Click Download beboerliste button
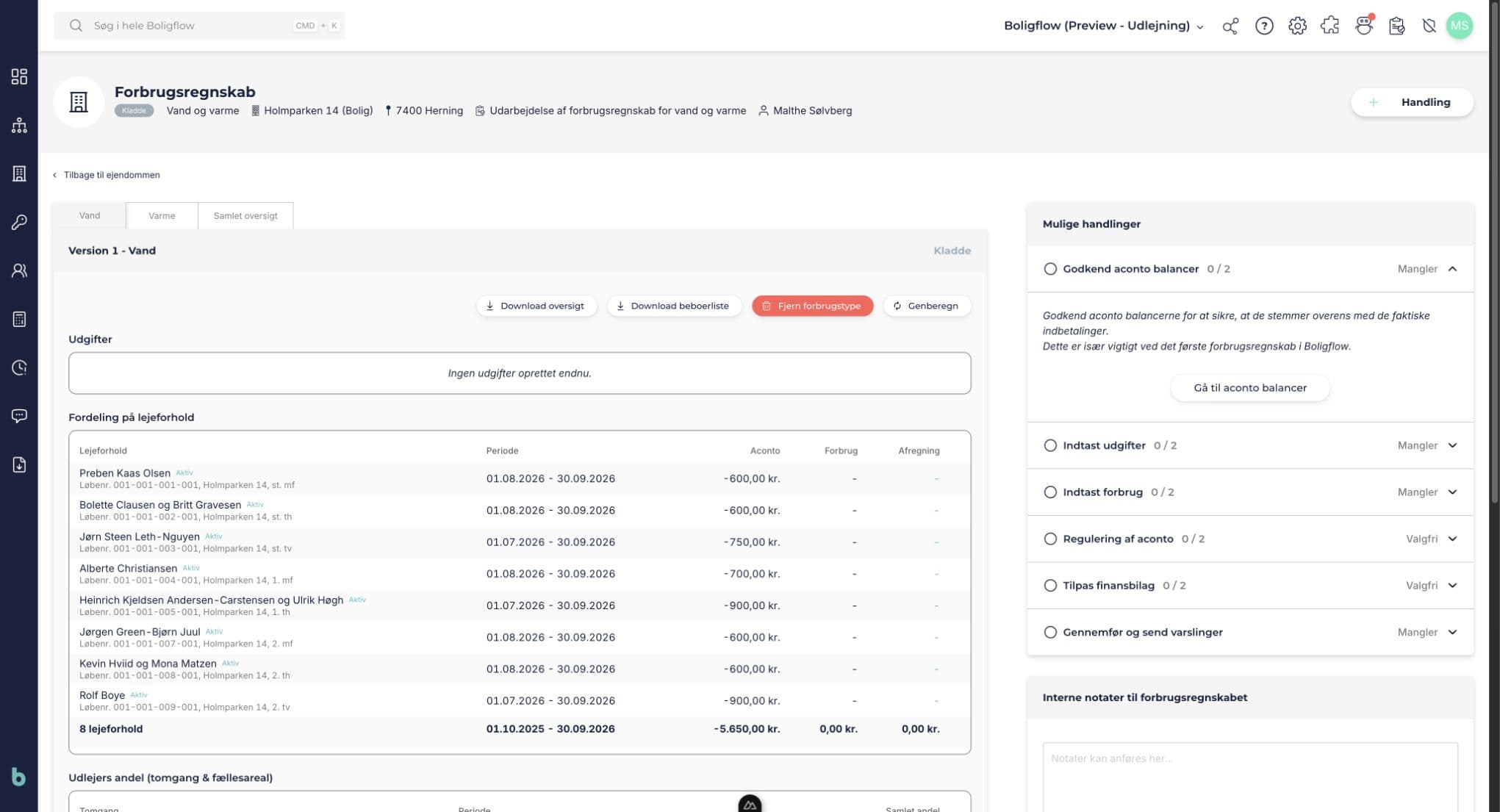Viewport: 1500px width, 812px height. pos(674,306)
